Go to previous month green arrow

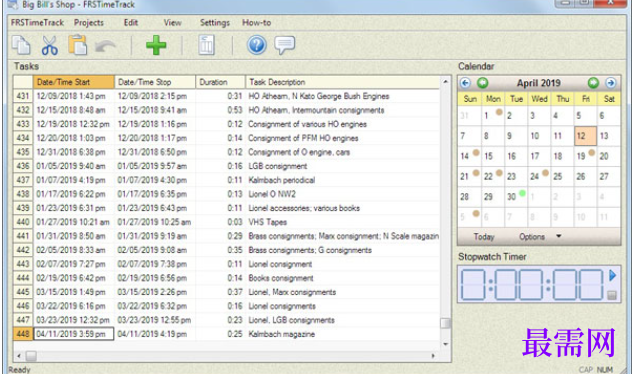click(482, 83)
